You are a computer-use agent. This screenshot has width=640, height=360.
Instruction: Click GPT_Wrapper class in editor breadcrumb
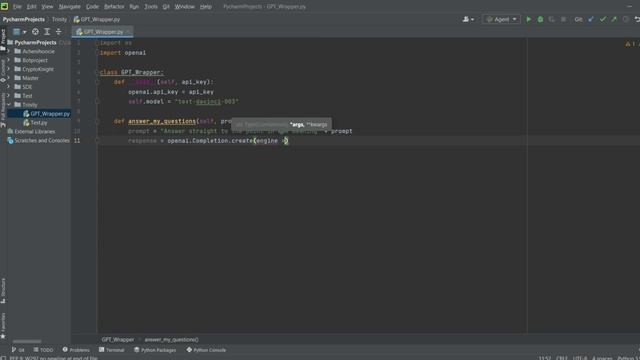point(118,340)
